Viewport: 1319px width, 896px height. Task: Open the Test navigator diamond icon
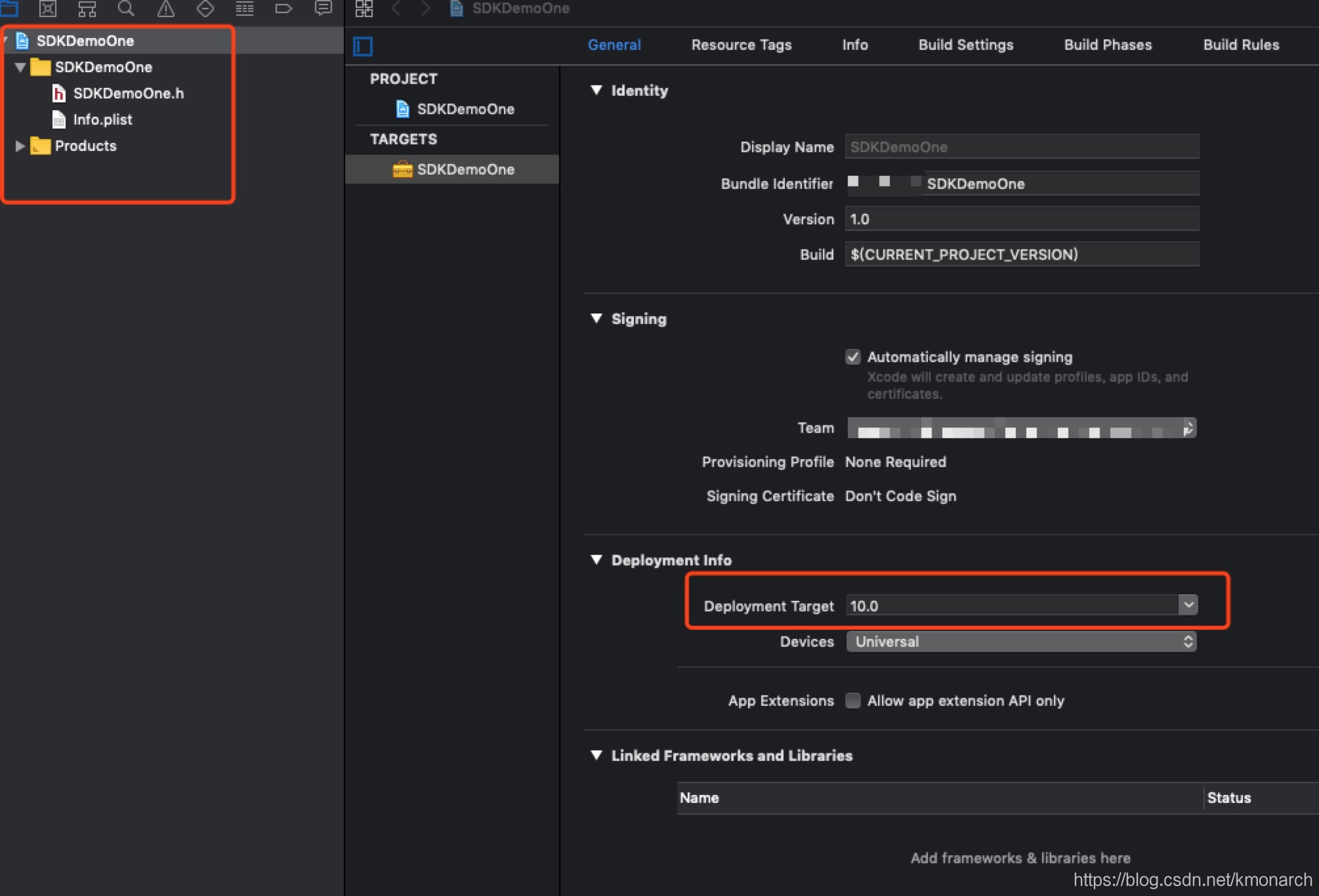[205, 9]
